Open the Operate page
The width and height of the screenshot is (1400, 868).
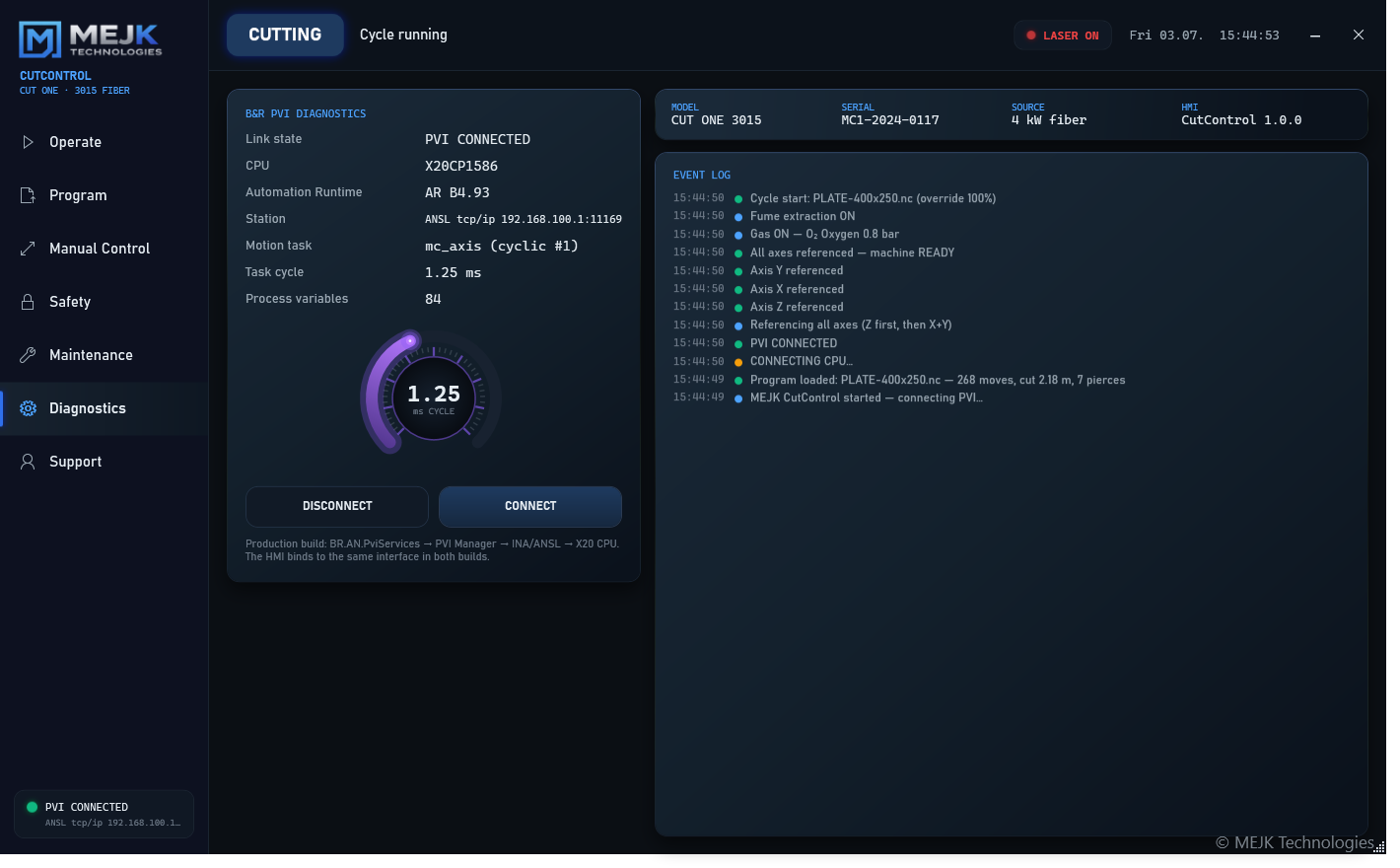(x=105, y=142)
